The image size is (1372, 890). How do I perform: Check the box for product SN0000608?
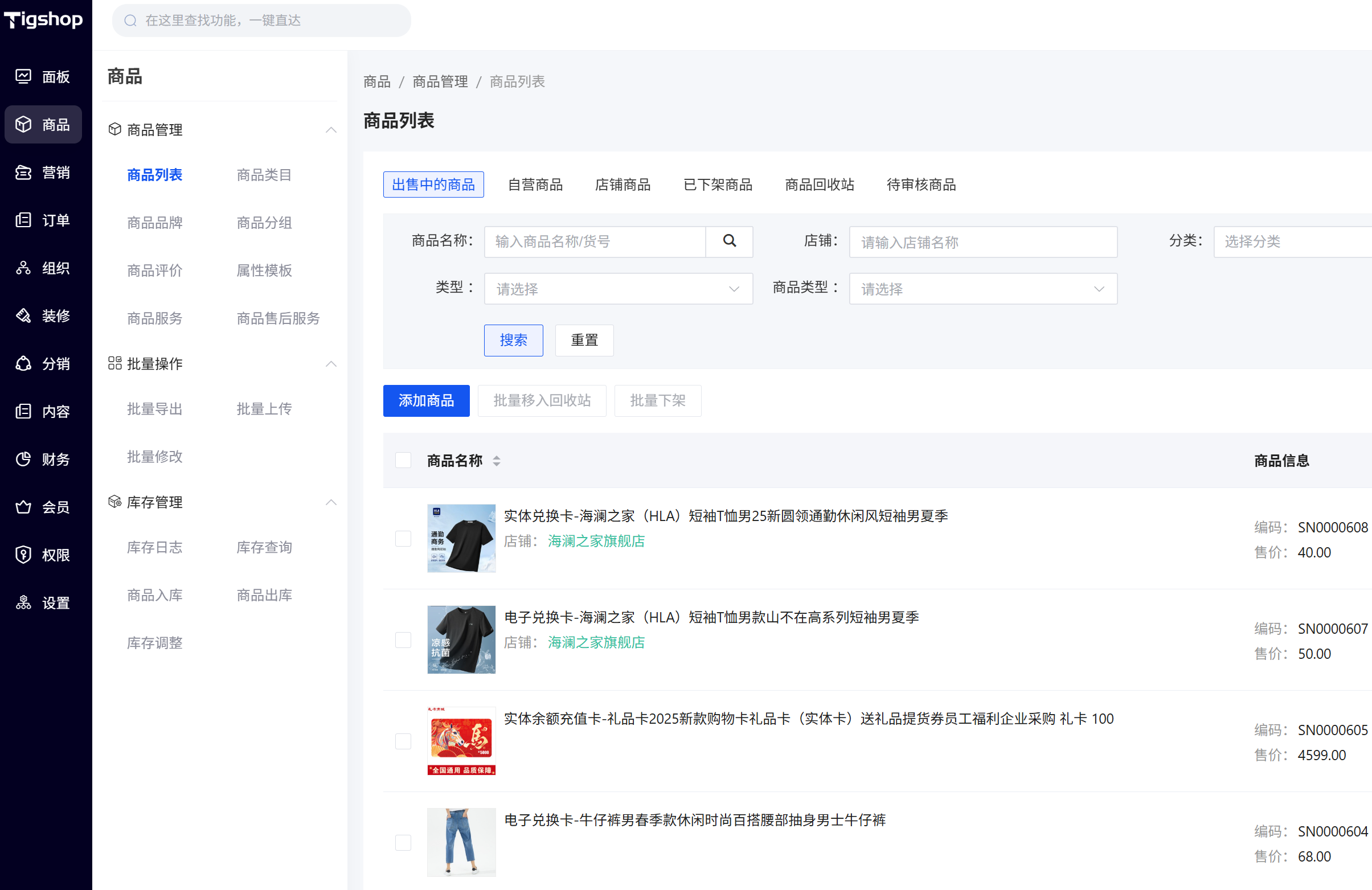coord(403,539)
